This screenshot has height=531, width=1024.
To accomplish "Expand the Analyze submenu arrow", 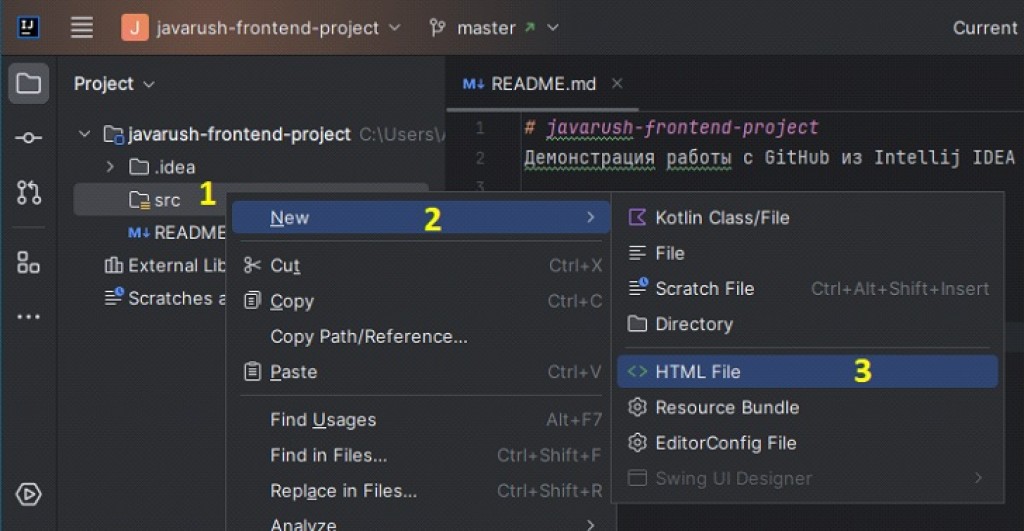I will (x=590, y=524).
